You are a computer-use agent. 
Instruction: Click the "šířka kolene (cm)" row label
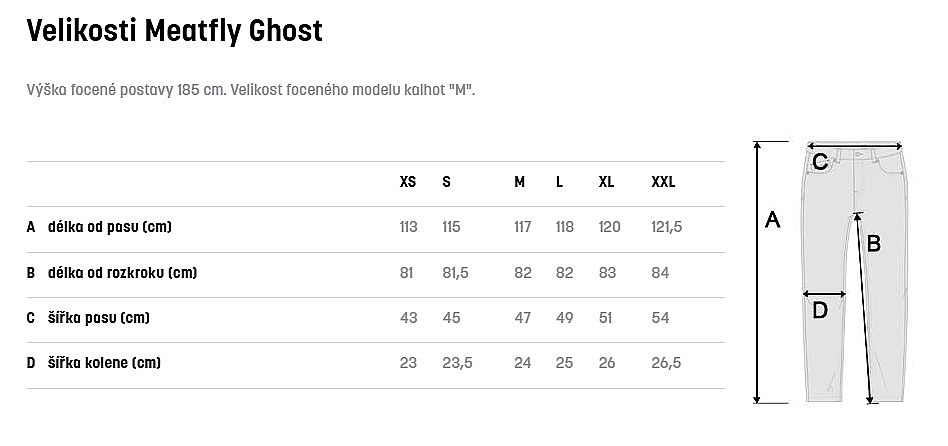point(104,363)
